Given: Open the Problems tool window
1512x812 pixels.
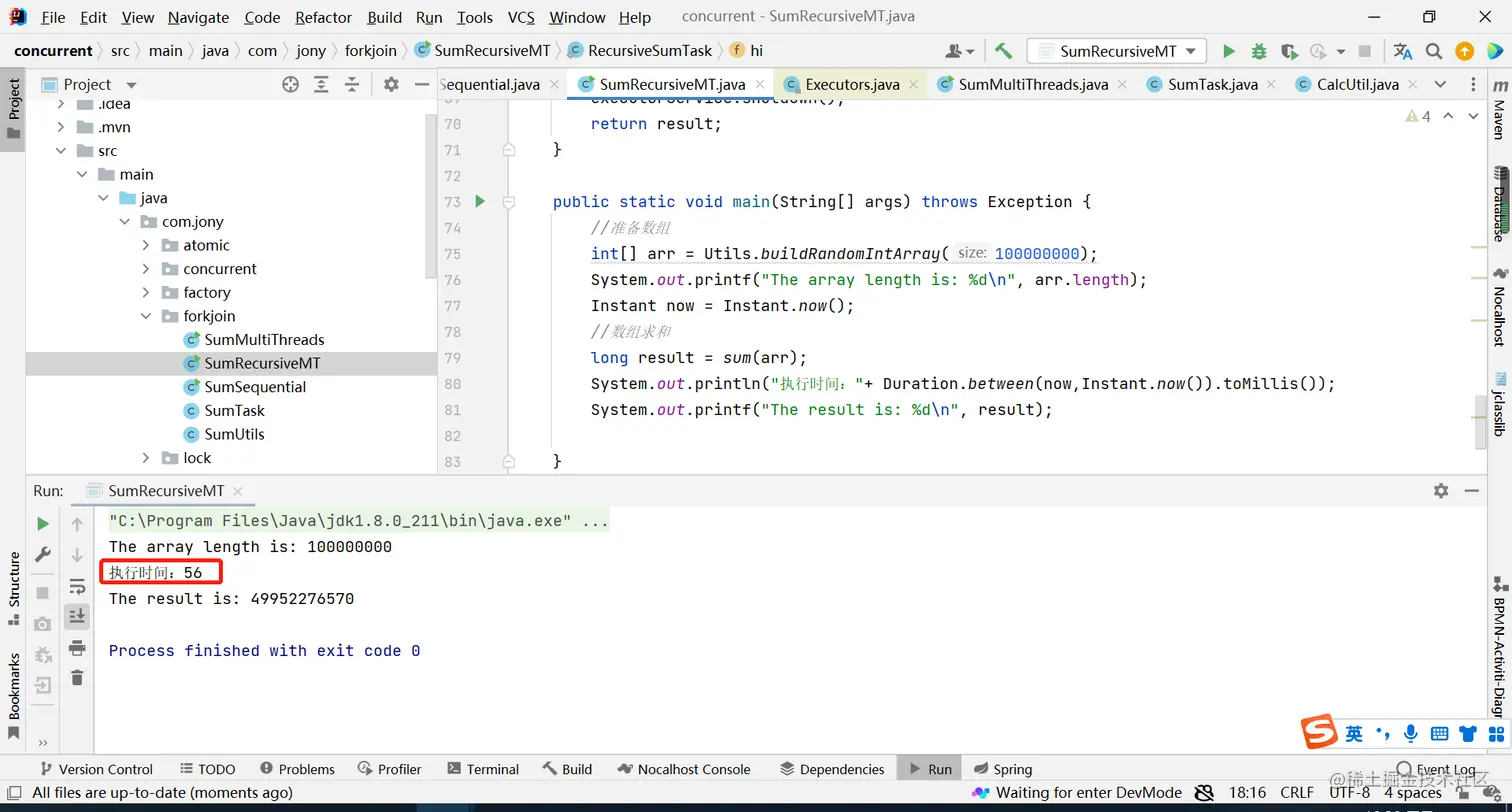Looking at the screenshot, I should pyautogui.click(x=297, y=769).
